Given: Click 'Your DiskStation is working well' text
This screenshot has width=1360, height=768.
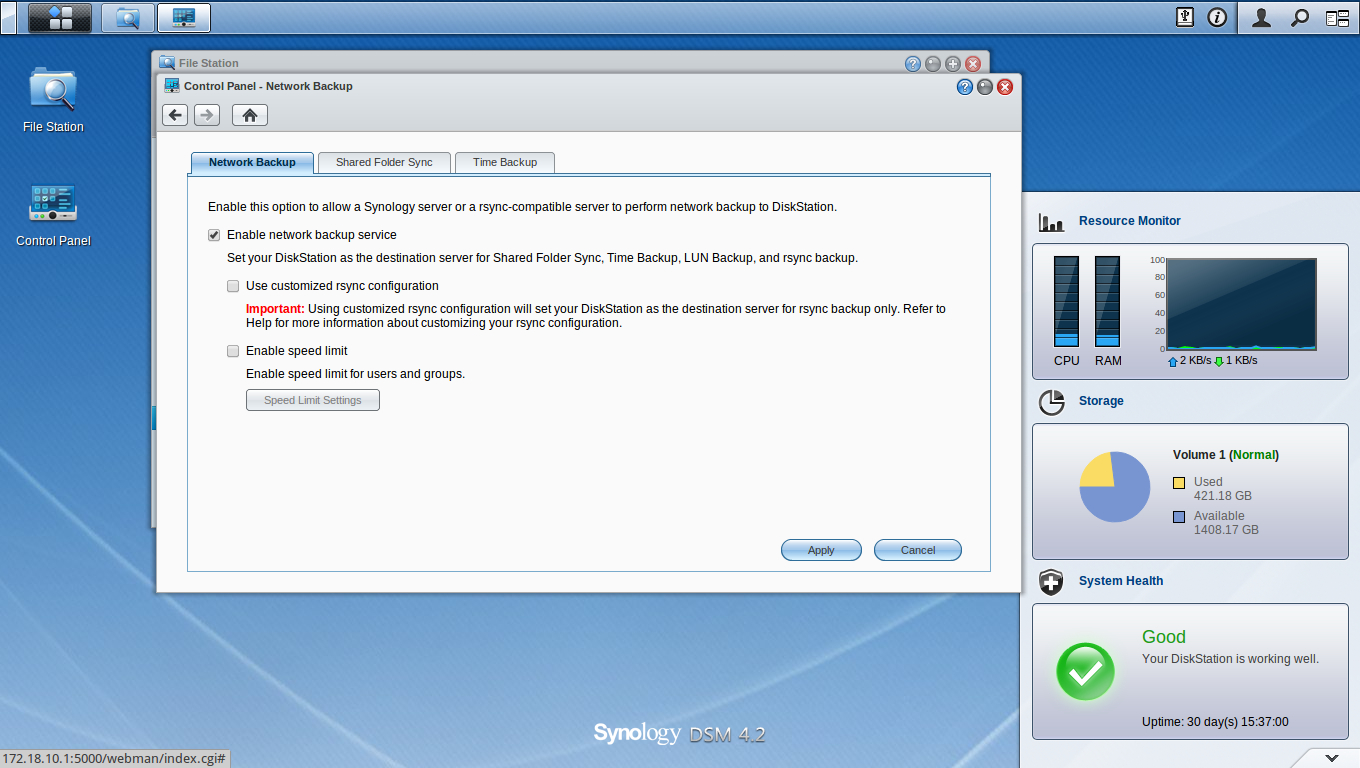Looking at the screenshot, I should (x=1230, y=659).
